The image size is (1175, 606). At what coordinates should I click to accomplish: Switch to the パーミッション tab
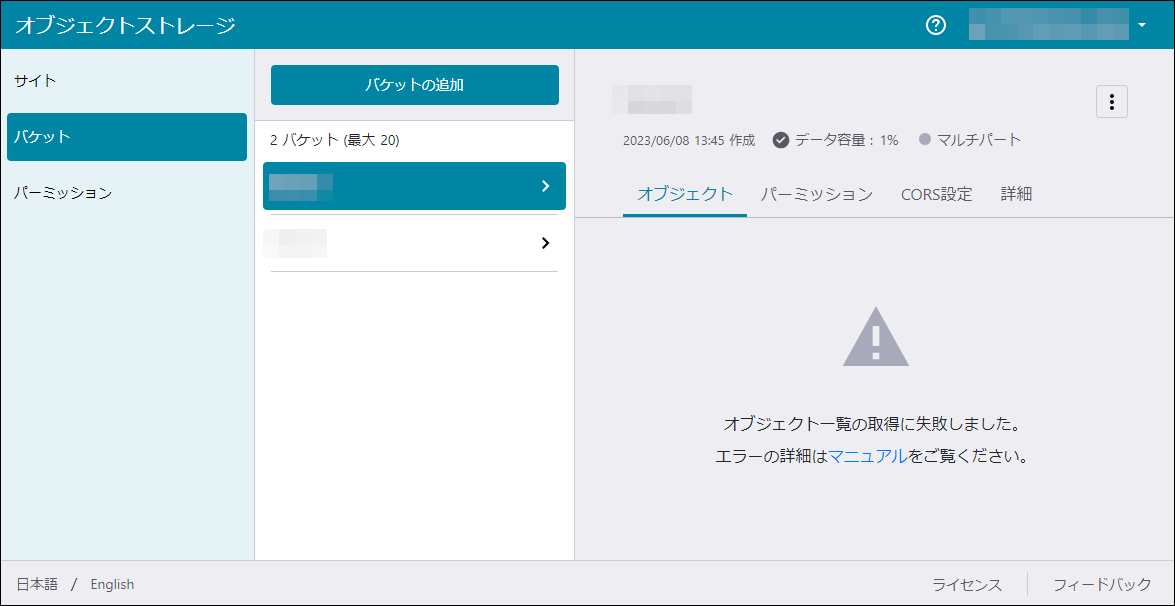tap(816, 194)
